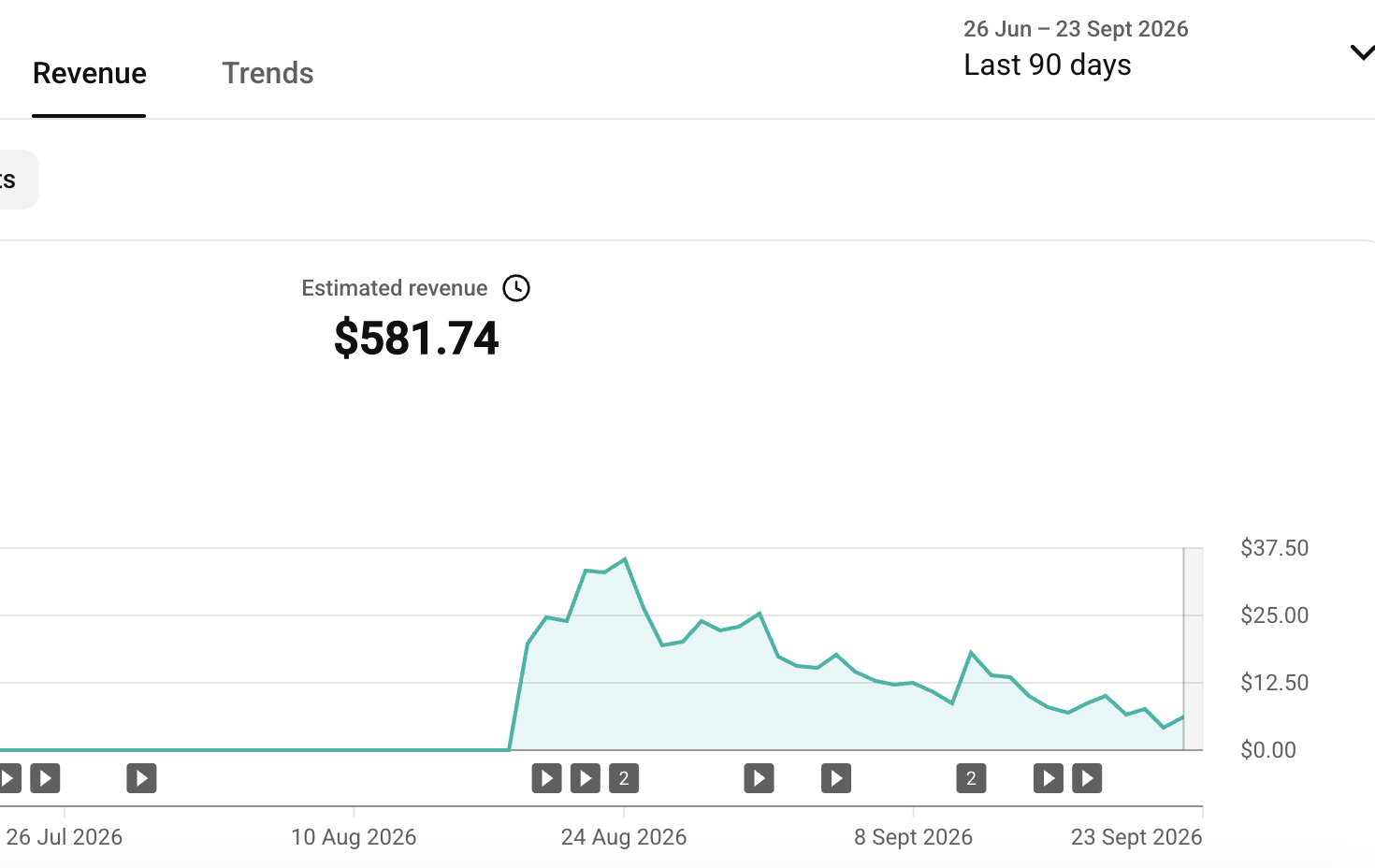
Task: Open the 2-videos marker after 8 Sept 2026
Action: tap(971, 778)
